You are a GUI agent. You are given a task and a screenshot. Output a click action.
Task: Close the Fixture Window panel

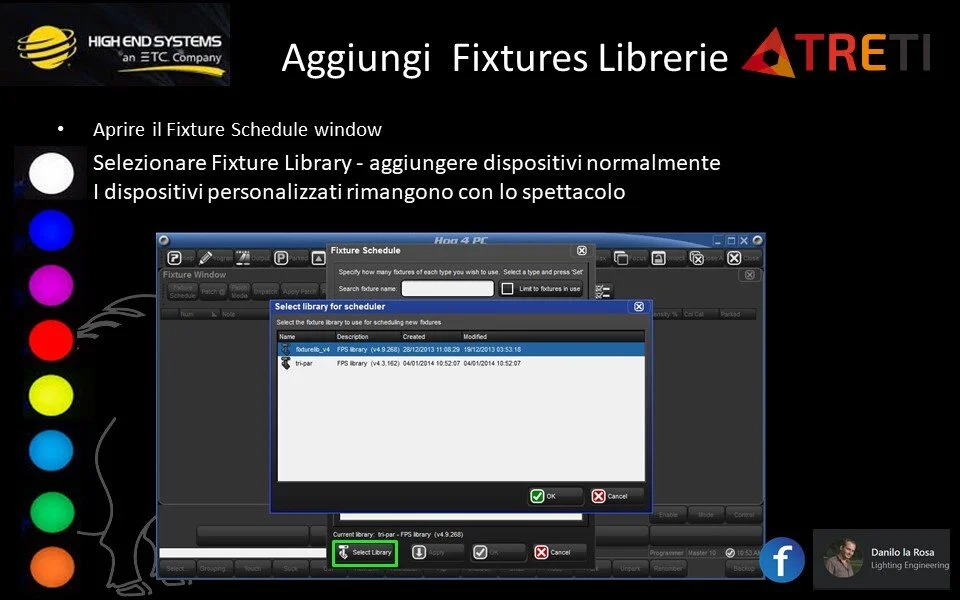click(749, 275)
